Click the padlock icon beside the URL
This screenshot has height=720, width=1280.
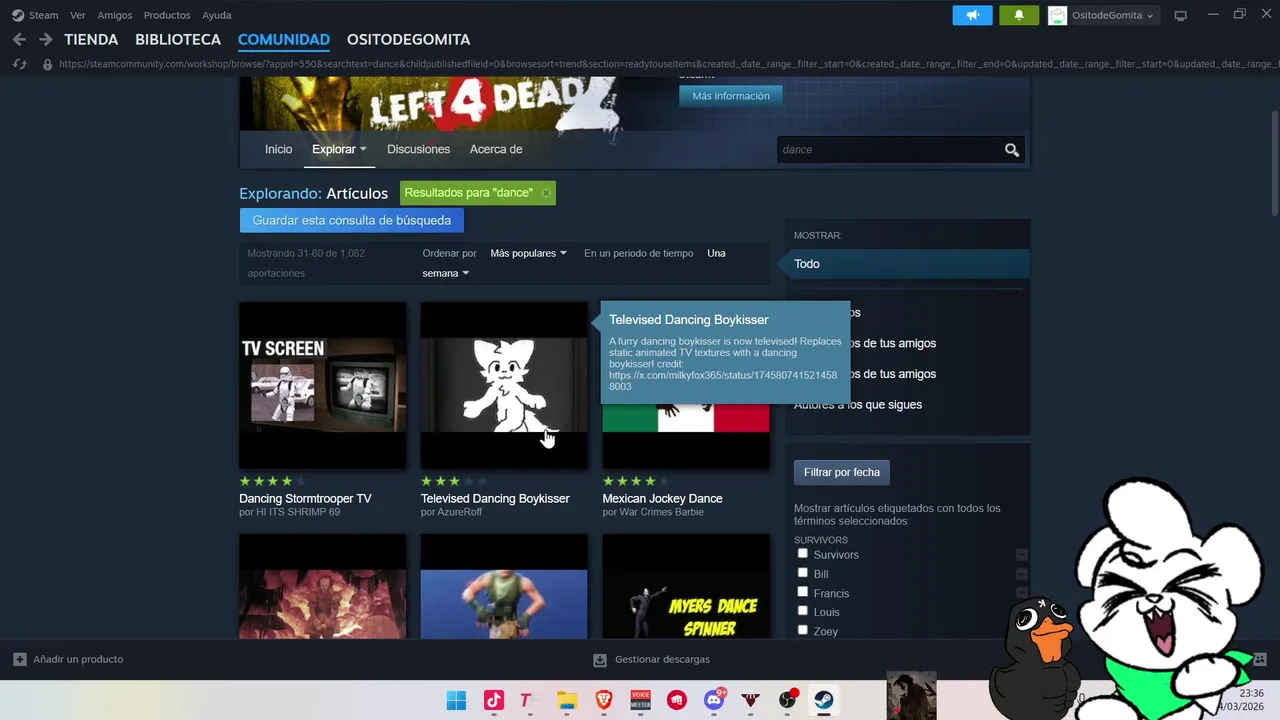[x=46, y=64]
